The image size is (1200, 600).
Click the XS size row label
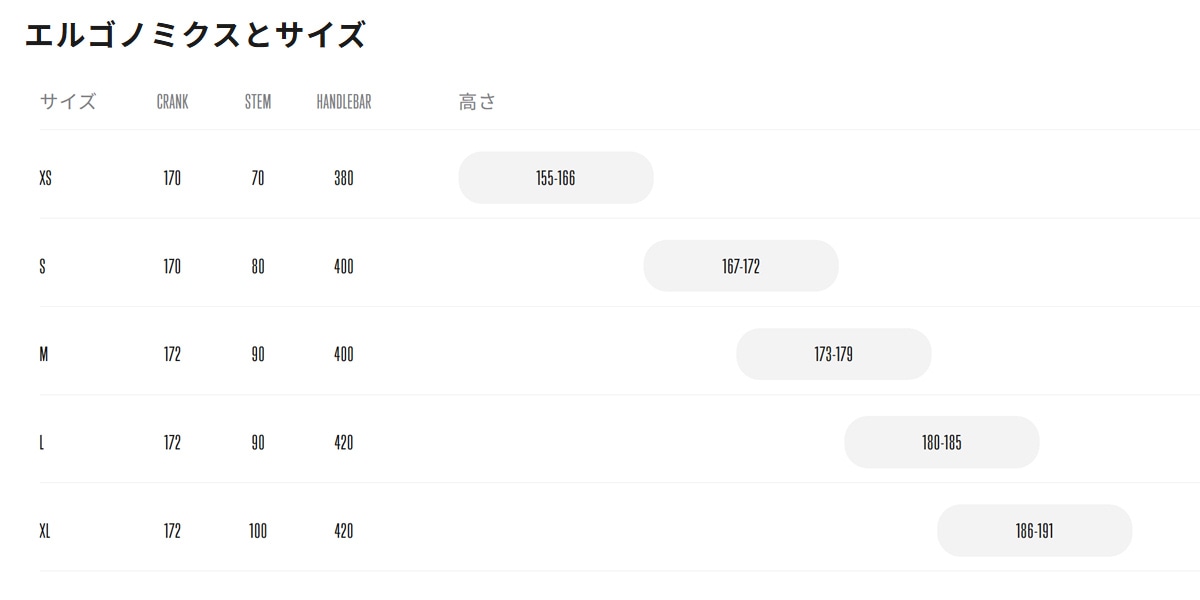tap(45, 178)
